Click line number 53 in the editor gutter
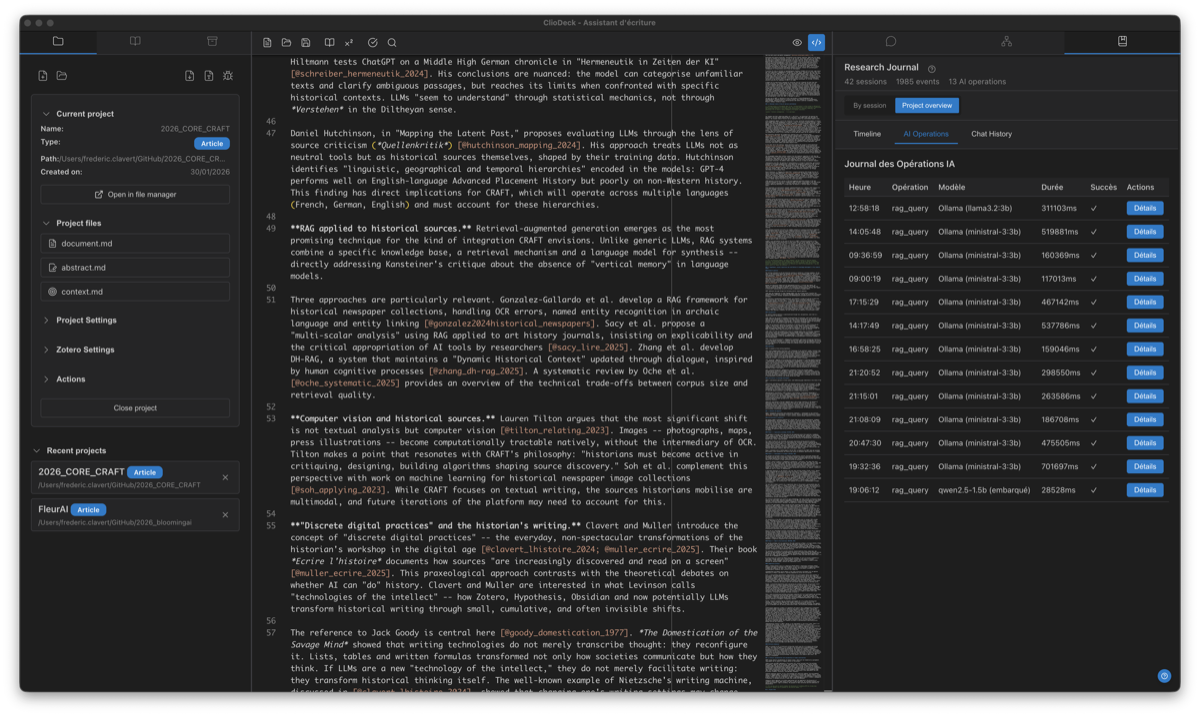 (270, 418)
